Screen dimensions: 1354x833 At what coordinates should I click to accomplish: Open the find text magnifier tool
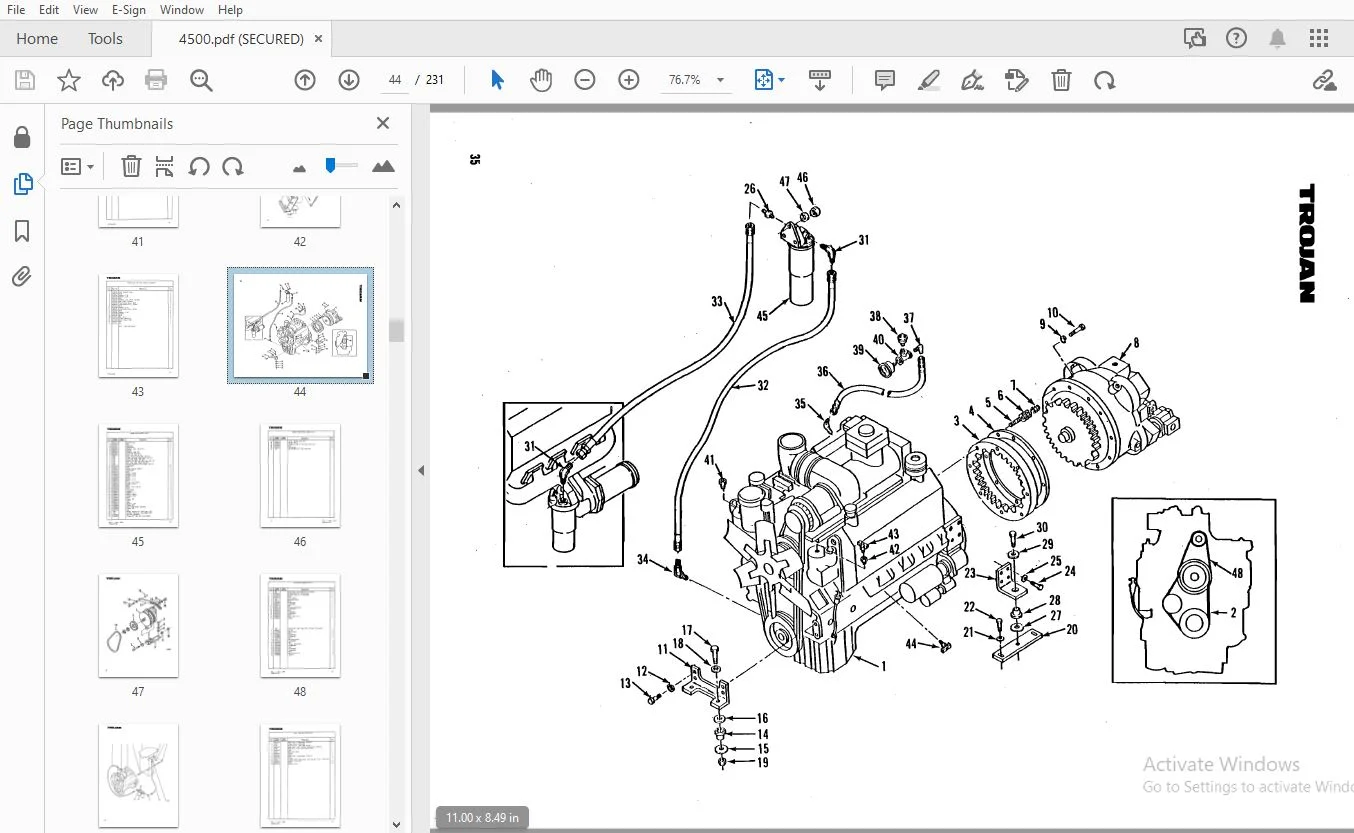pos(201,80)
